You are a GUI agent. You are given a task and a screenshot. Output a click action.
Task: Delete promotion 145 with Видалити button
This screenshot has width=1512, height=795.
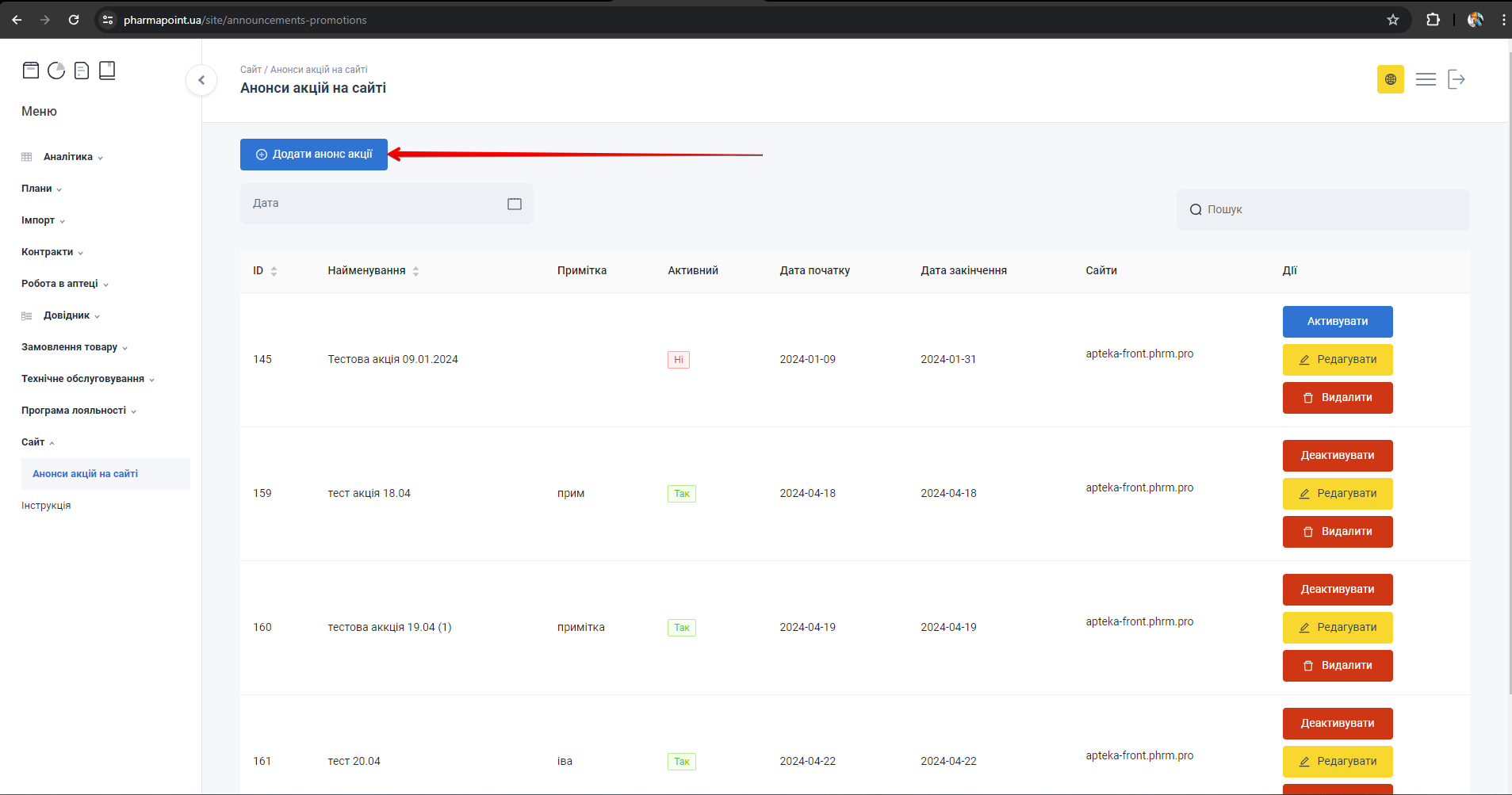point(1337,398)
